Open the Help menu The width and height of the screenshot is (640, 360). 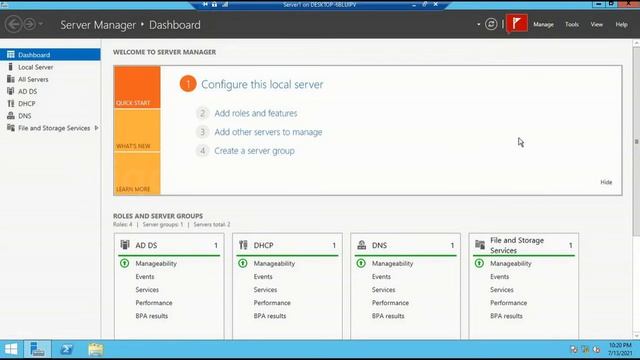coord(621,24)
